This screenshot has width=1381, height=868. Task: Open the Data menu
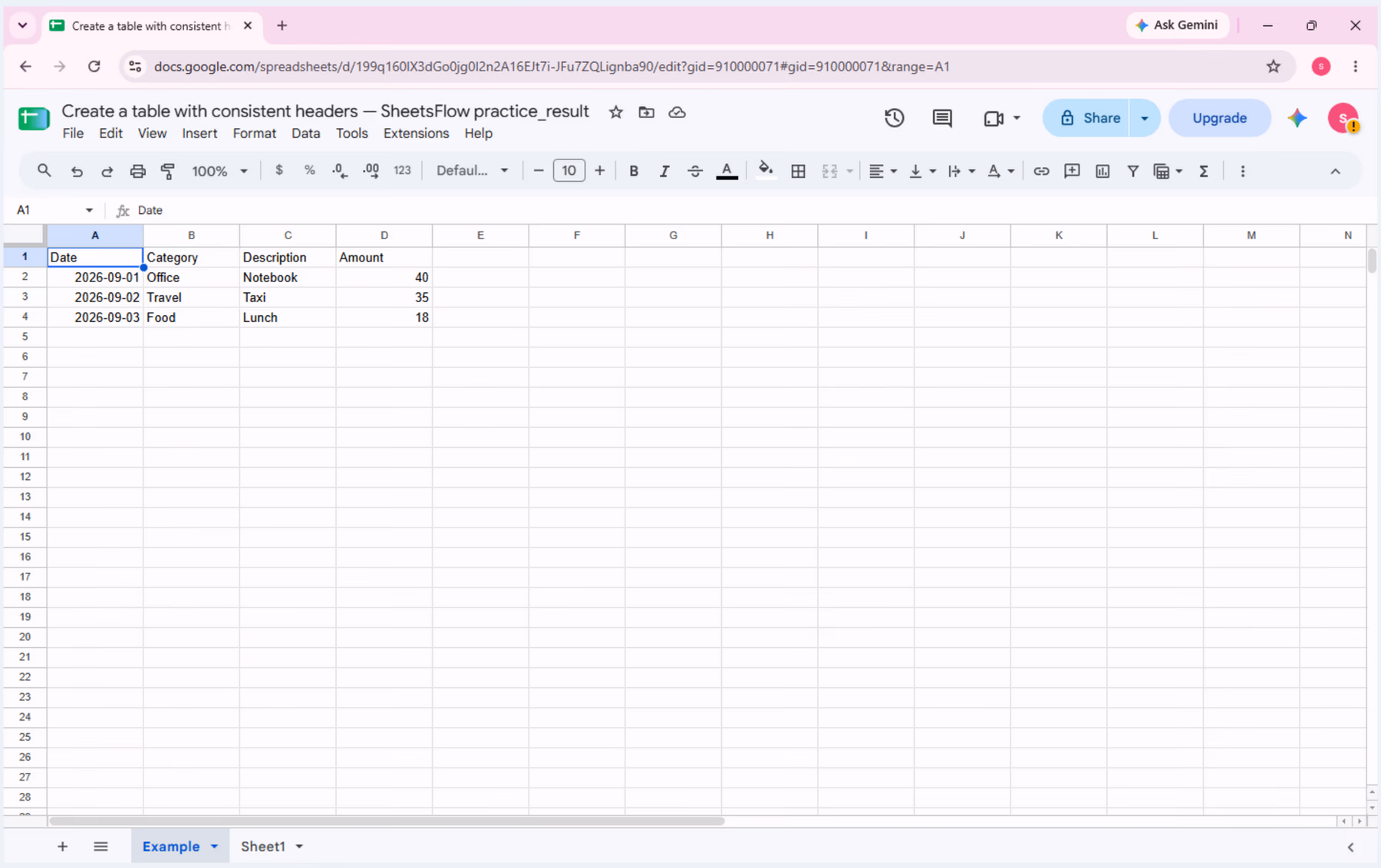(x=305, y=133)
